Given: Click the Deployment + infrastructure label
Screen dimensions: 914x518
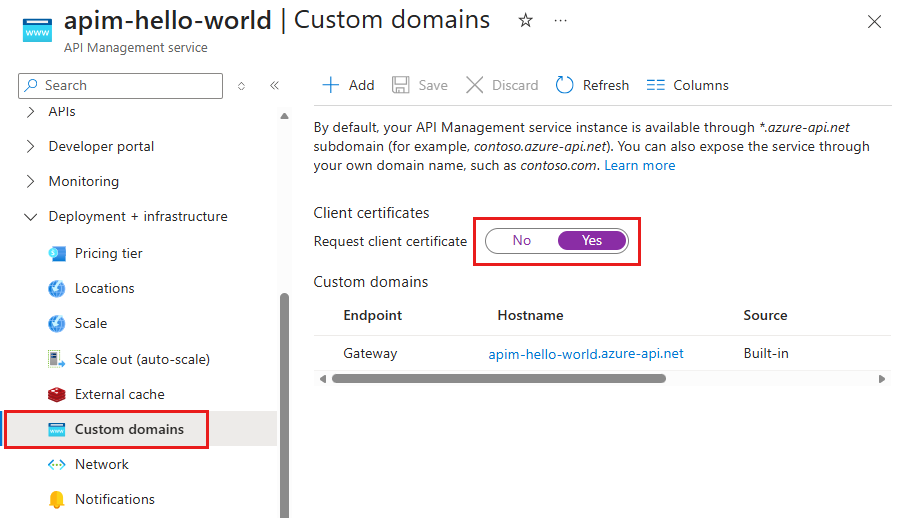Looking at the screenshot, I should pos(138,216).
